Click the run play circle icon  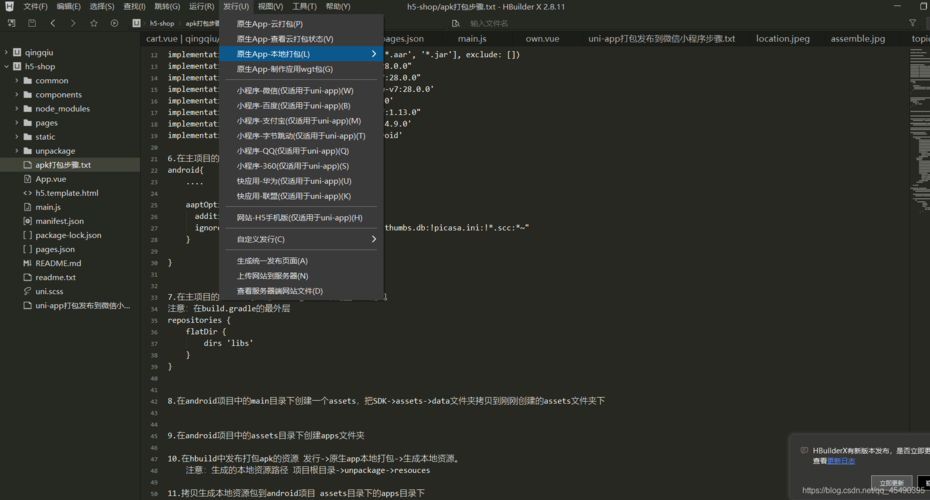coord(114,23)
